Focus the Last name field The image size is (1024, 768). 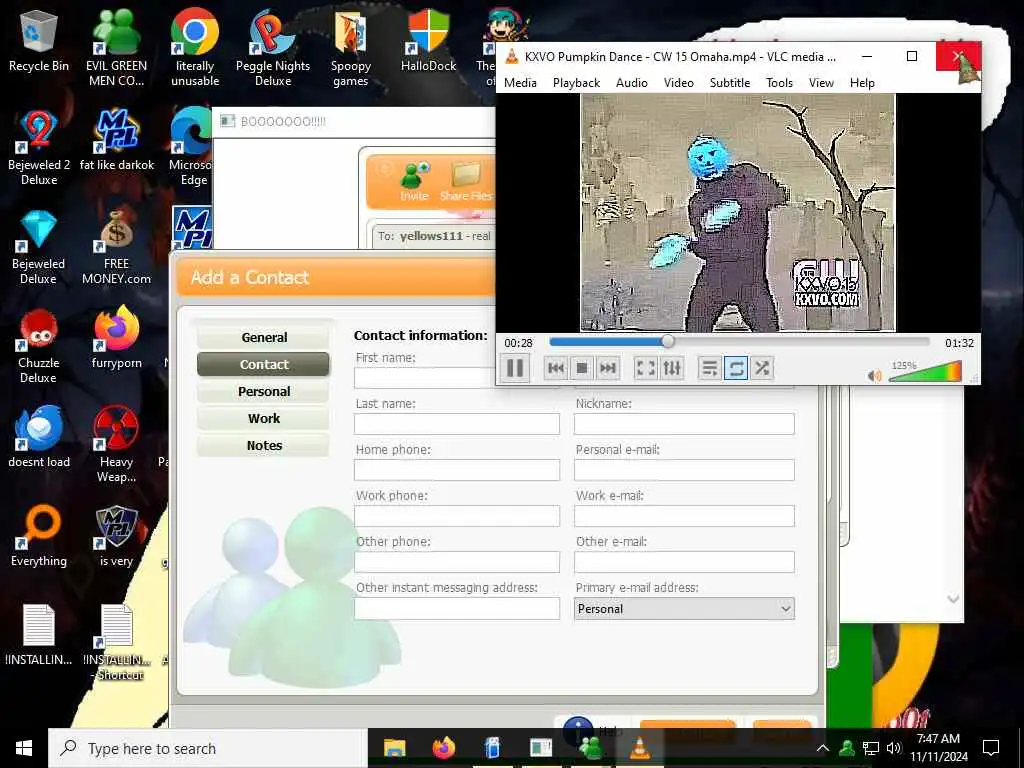click(x=456, y=424)
